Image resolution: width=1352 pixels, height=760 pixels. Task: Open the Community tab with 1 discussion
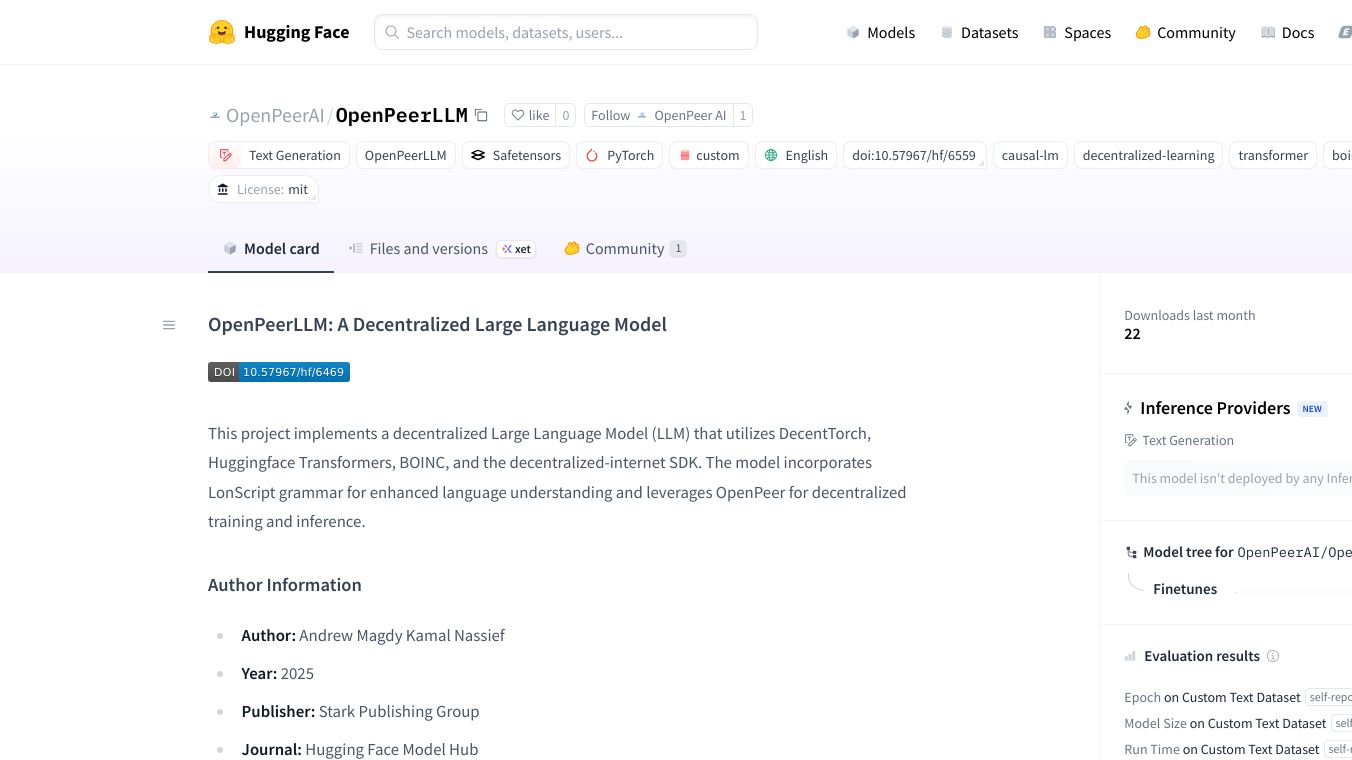click(625, 249)
